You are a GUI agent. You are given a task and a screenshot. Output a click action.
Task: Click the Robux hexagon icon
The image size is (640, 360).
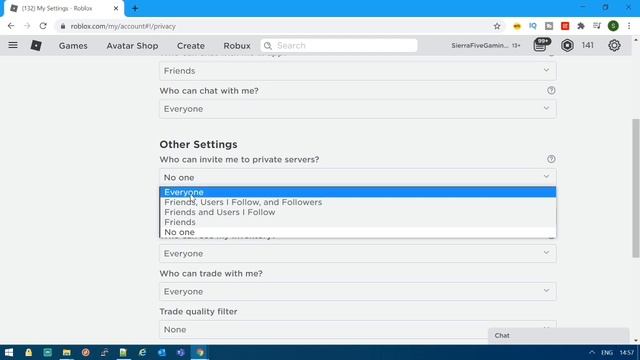567,45
